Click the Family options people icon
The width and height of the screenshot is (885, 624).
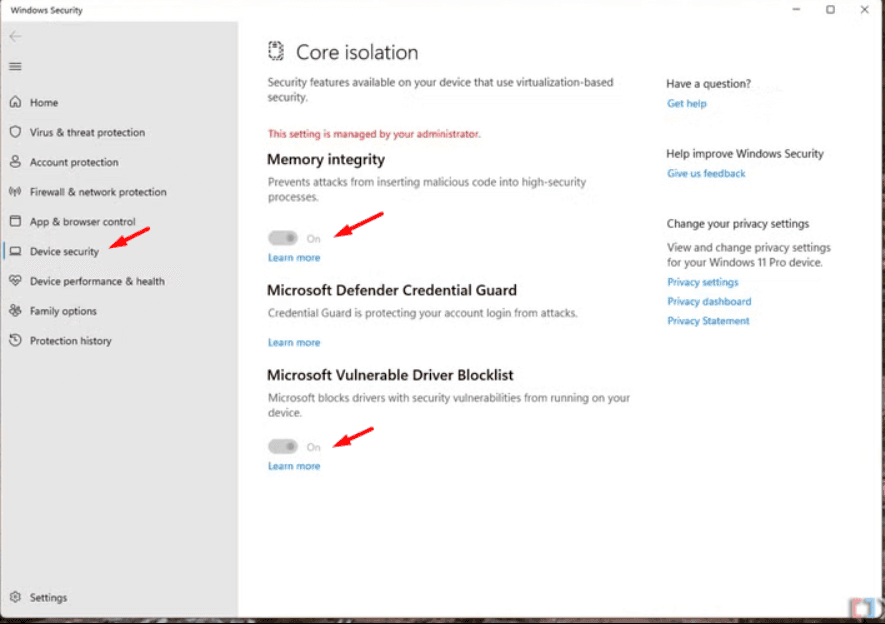[x=15, y=310]
